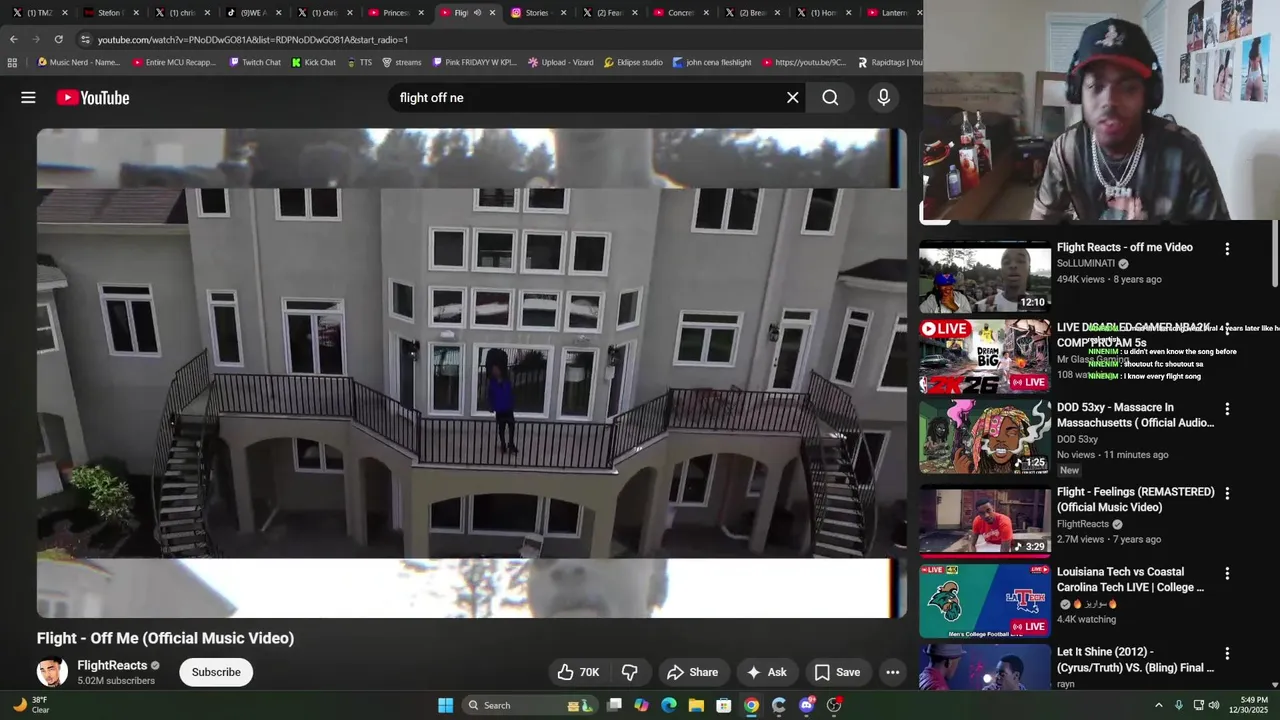Open system tray volume icon
The width and height of the screenshot is (1280, 720).
click(x=1213, y=705)
